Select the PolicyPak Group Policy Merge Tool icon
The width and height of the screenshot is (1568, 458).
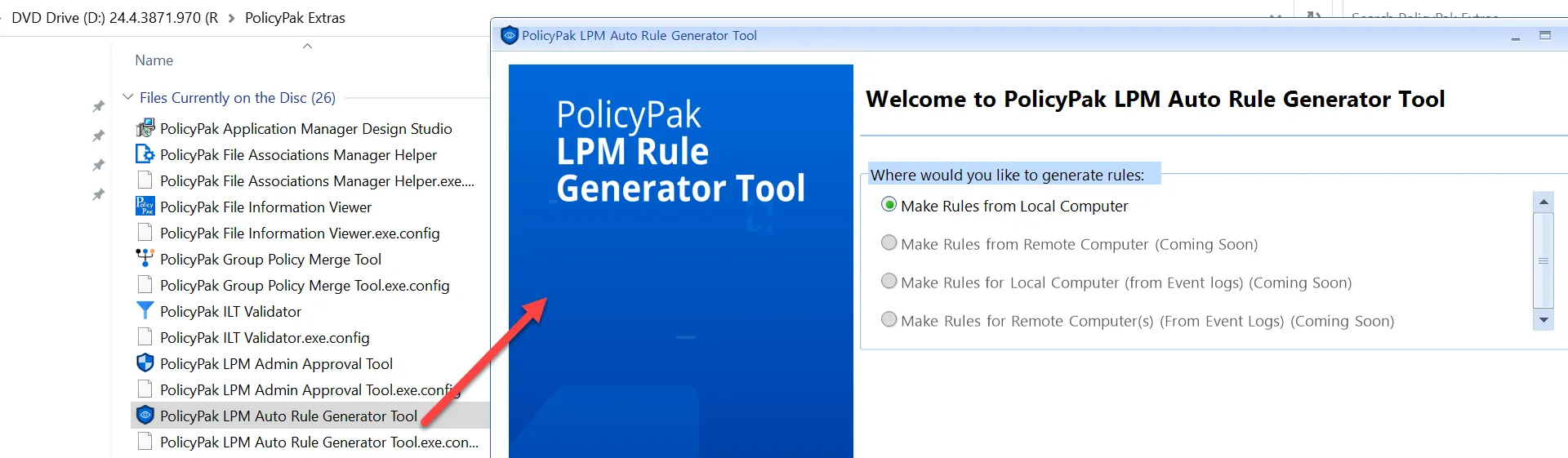tap(145, 259)
